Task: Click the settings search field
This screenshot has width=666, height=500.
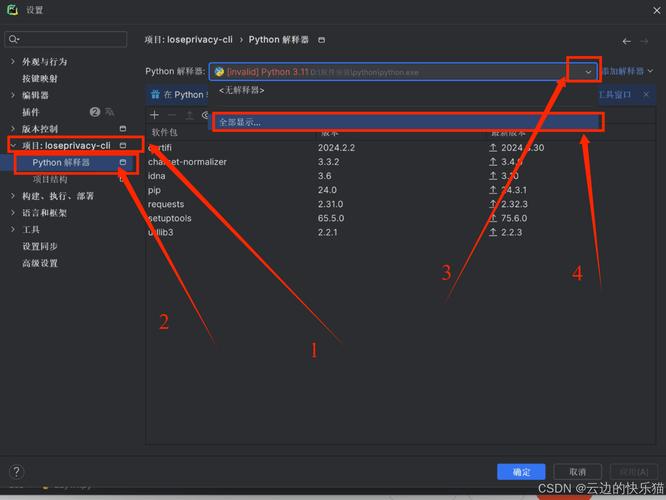Action: [68, 39]
